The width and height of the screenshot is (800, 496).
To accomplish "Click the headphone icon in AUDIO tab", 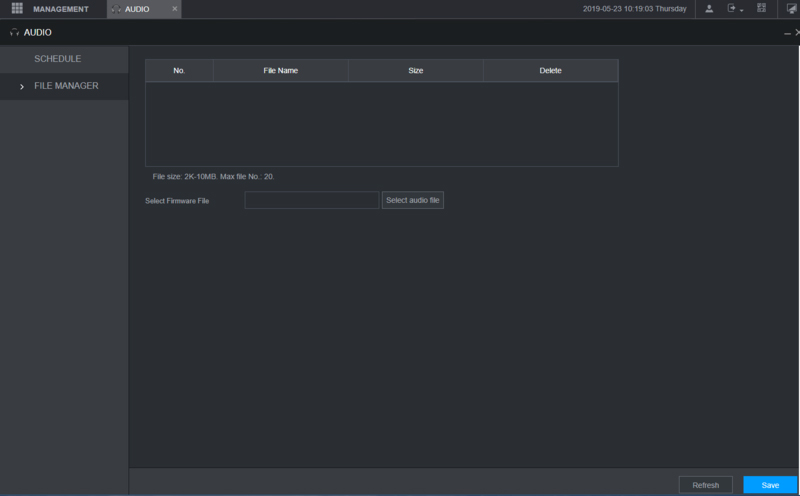I will point(117,9).
